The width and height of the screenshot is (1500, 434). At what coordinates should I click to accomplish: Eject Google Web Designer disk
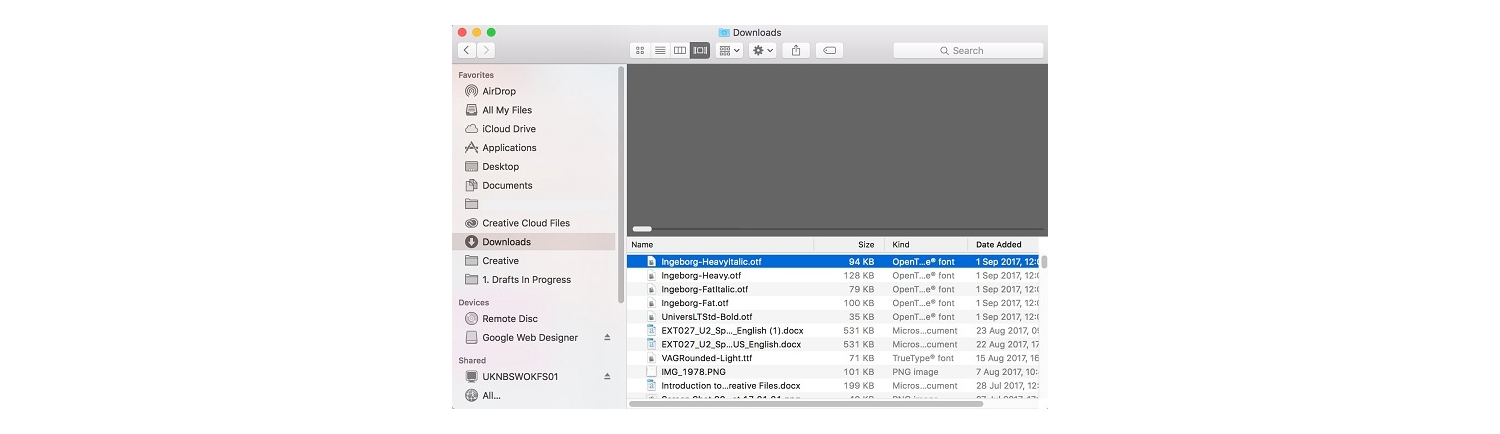(607, 338)
